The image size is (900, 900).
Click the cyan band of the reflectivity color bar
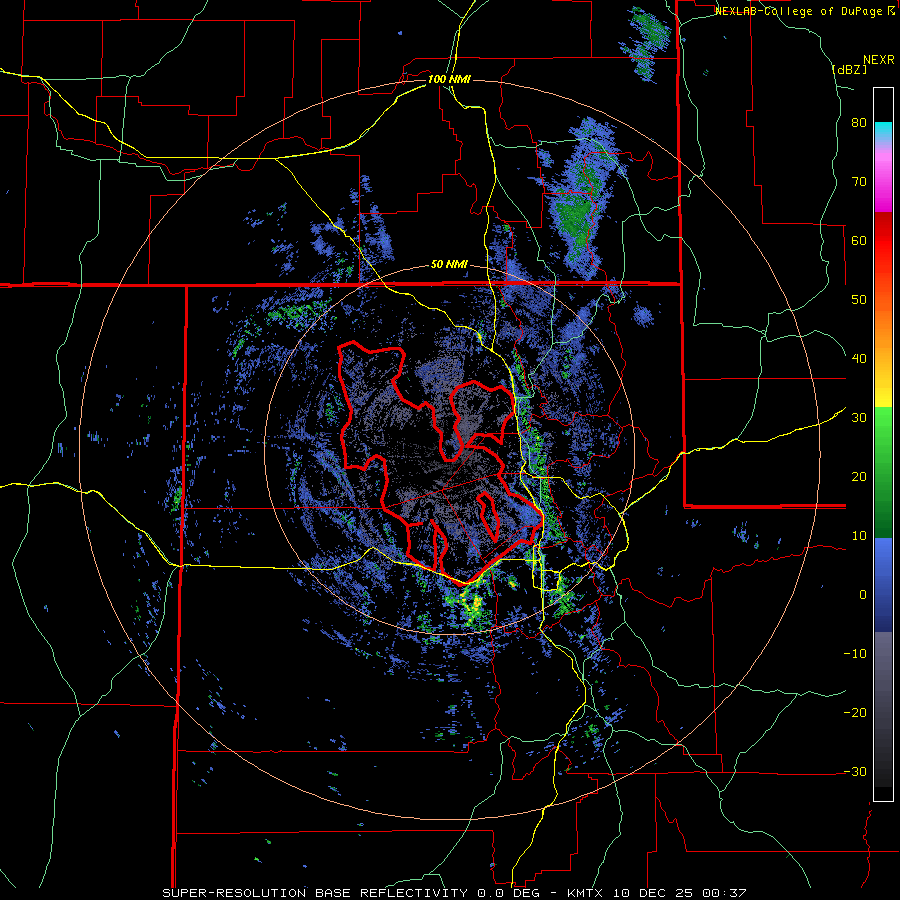point(883,130)
